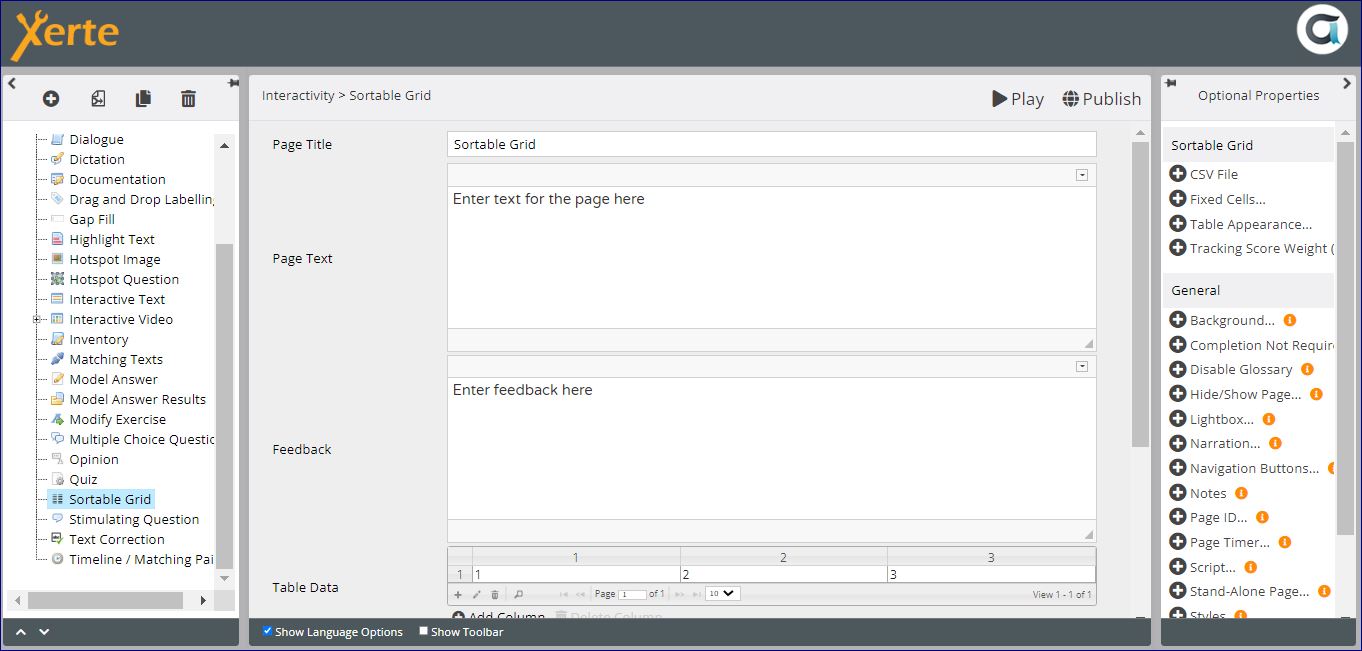The height and width of the screenshot is (651, 1362).
Task: Open the rows-per-page dropdown in Table Data
Action: pos(722,594)
